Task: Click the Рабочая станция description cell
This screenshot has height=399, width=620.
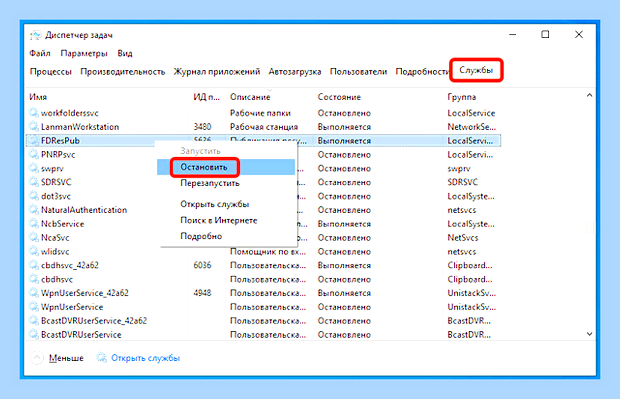Action: click(264, 127)
